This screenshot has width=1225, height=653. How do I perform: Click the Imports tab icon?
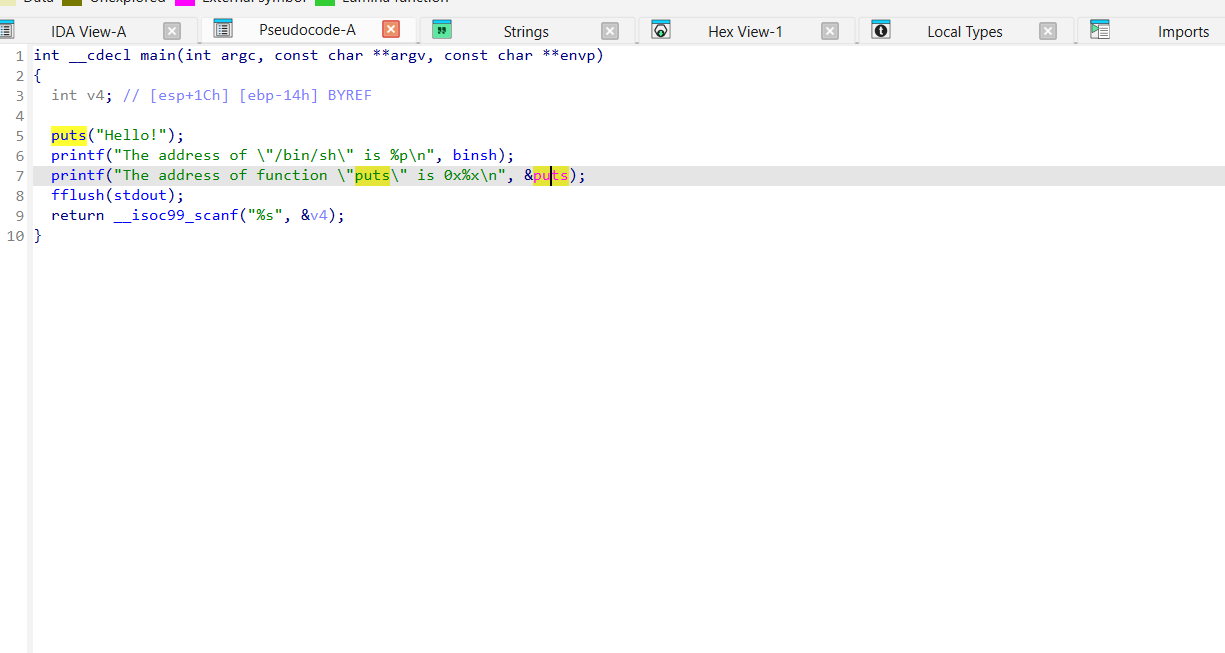click(x=1100, y=30)
